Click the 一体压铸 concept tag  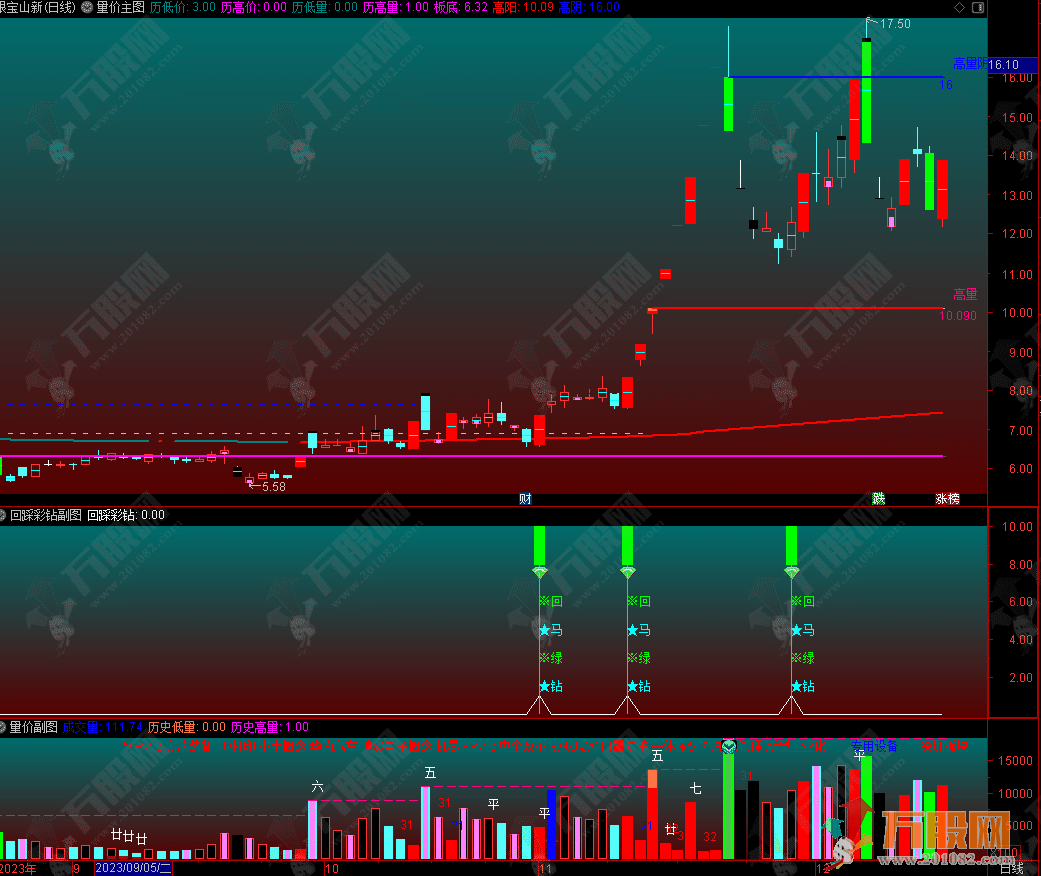[676, 746]
